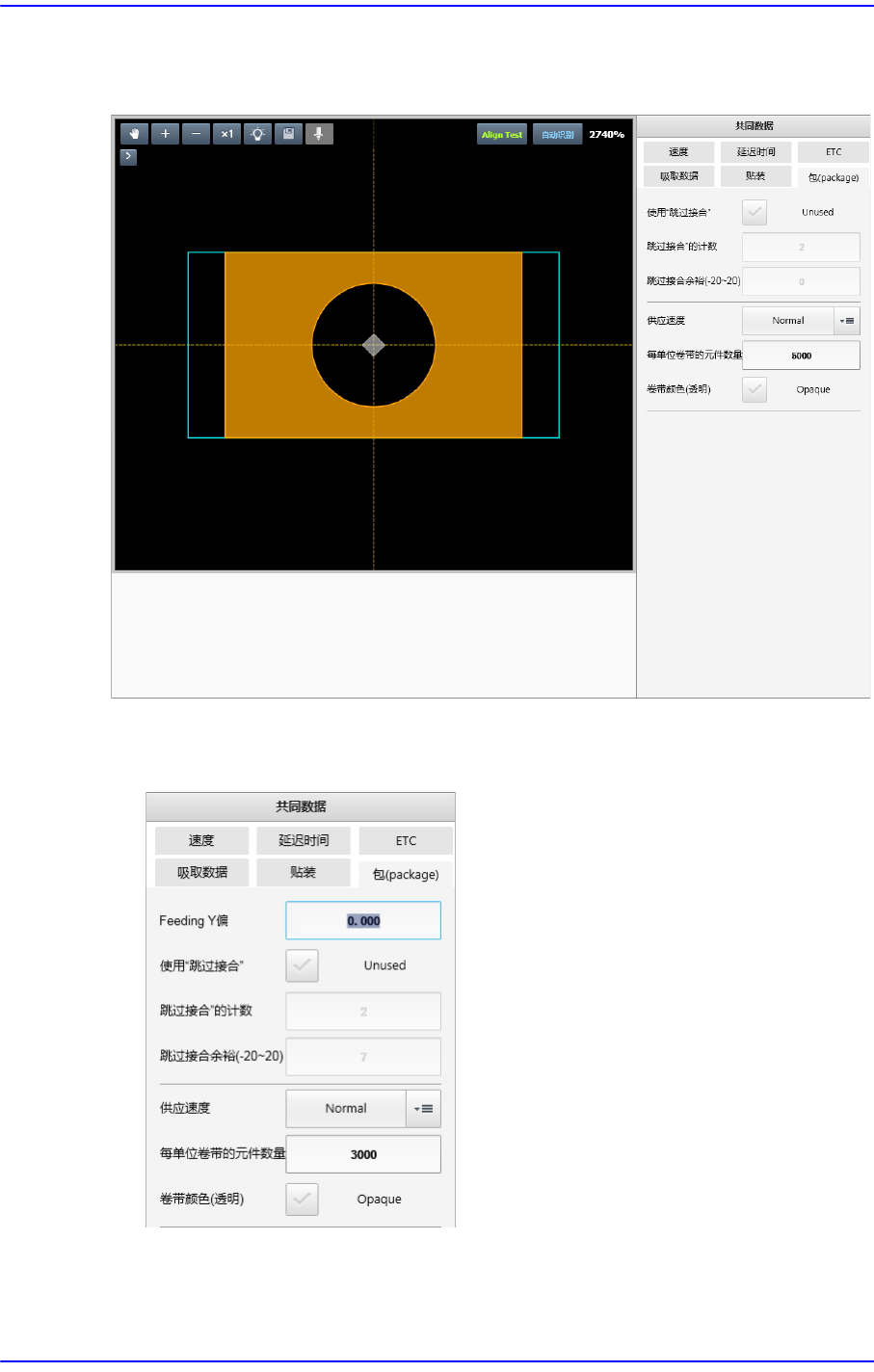The width and height of the screenshot is (874, 1372).
Task: Open 包(package) tab in panel with Feeding Y
Action: click(406, 874)
